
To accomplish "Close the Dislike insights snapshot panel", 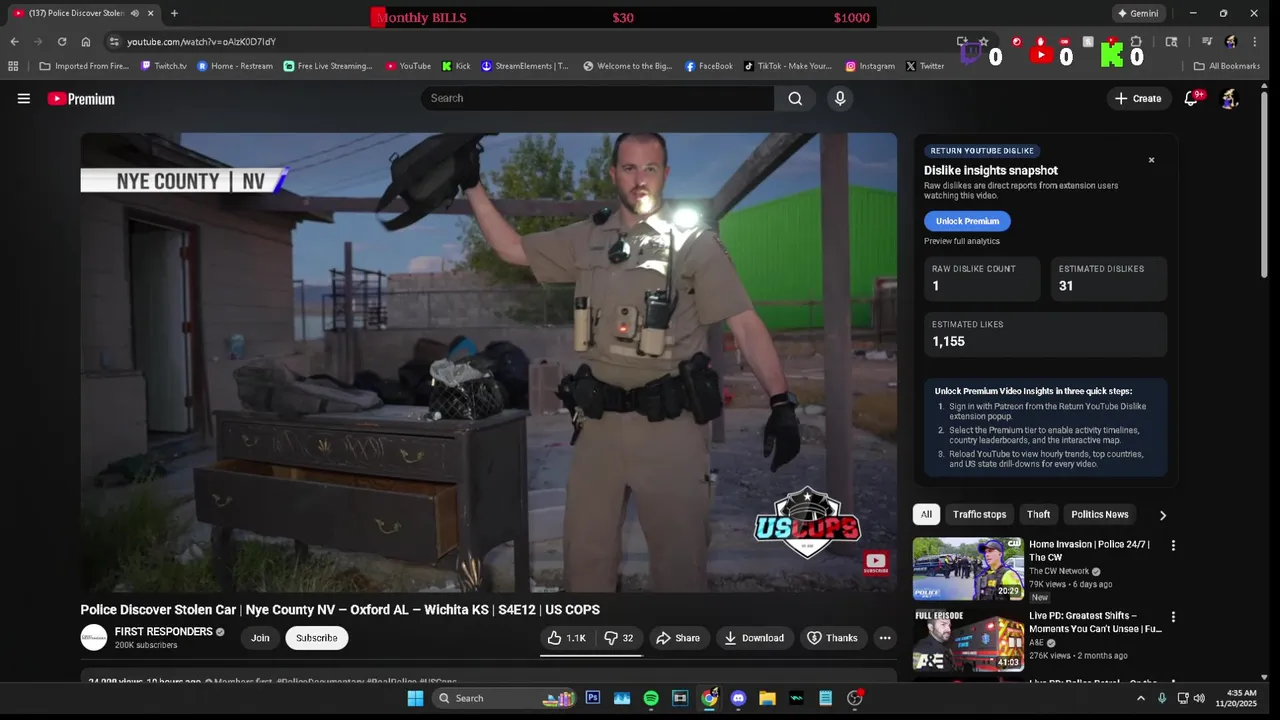I will [x=1151, y=160].
